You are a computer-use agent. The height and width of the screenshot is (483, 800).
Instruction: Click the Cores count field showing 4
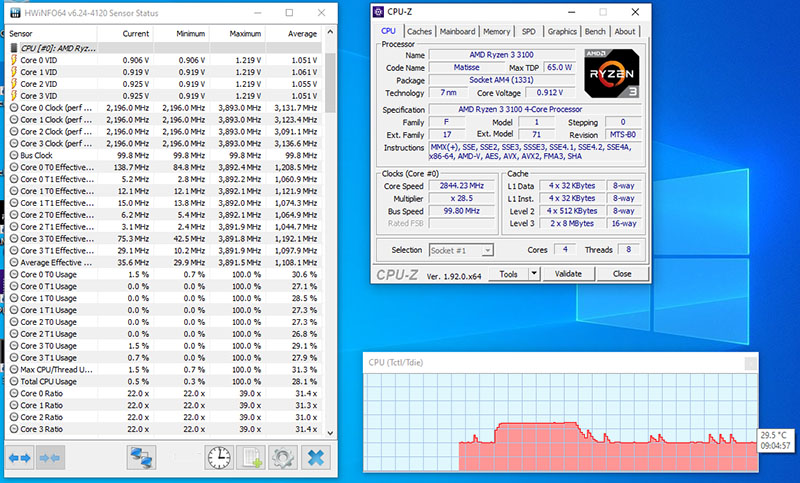coord(564,249)
